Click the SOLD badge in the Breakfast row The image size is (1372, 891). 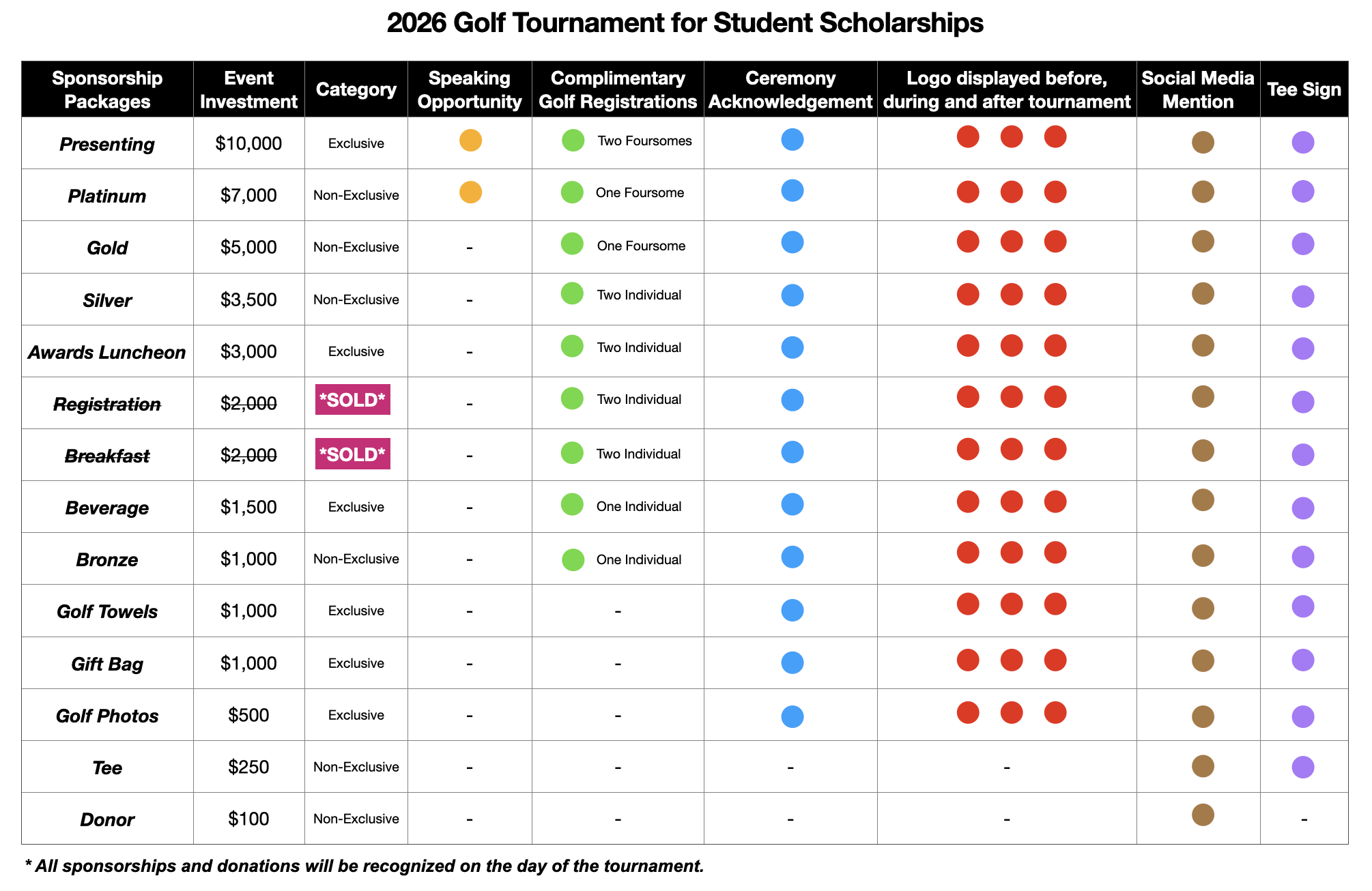(352, 454)
